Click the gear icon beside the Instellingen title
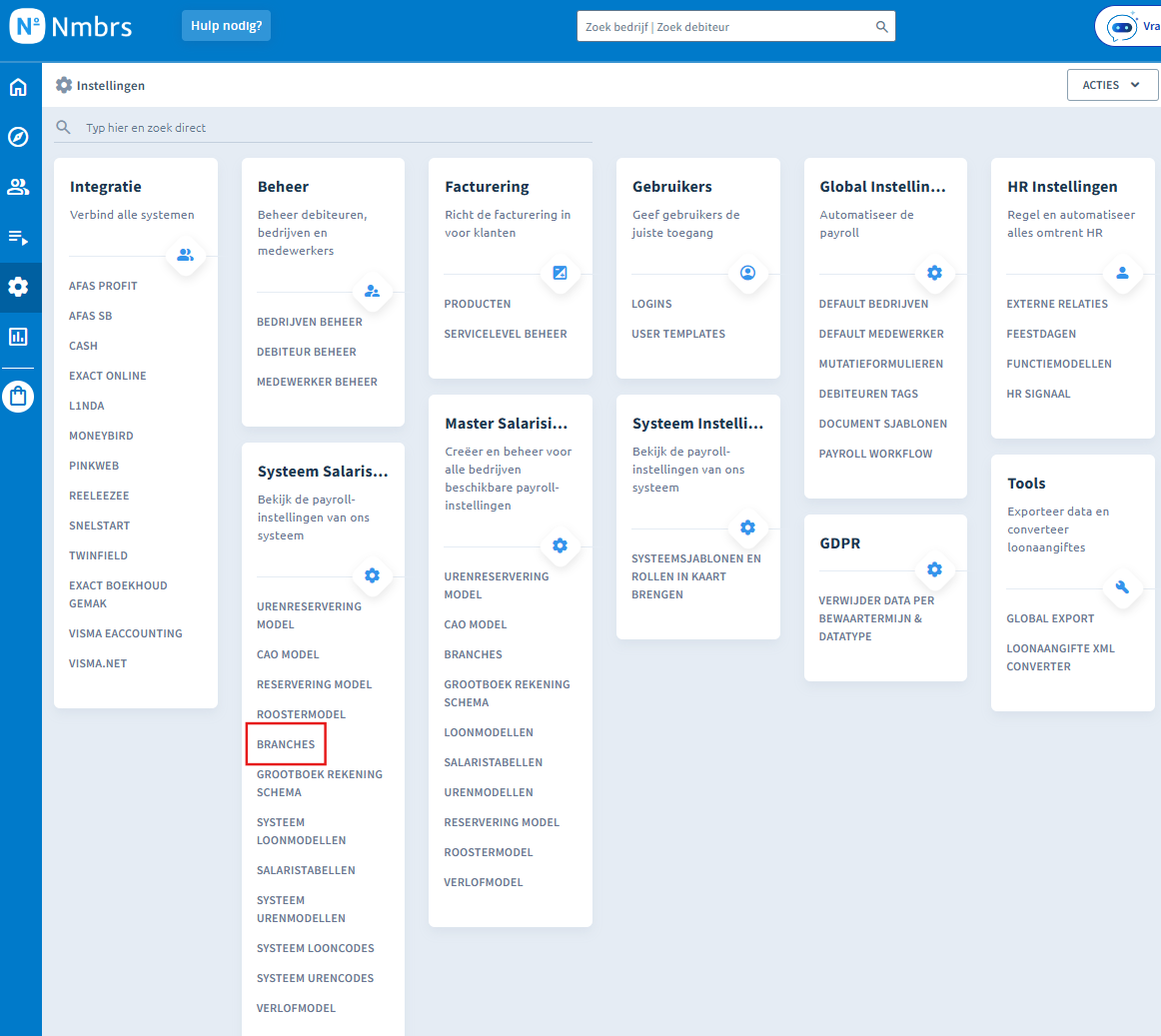 click(x=64, y=85)
